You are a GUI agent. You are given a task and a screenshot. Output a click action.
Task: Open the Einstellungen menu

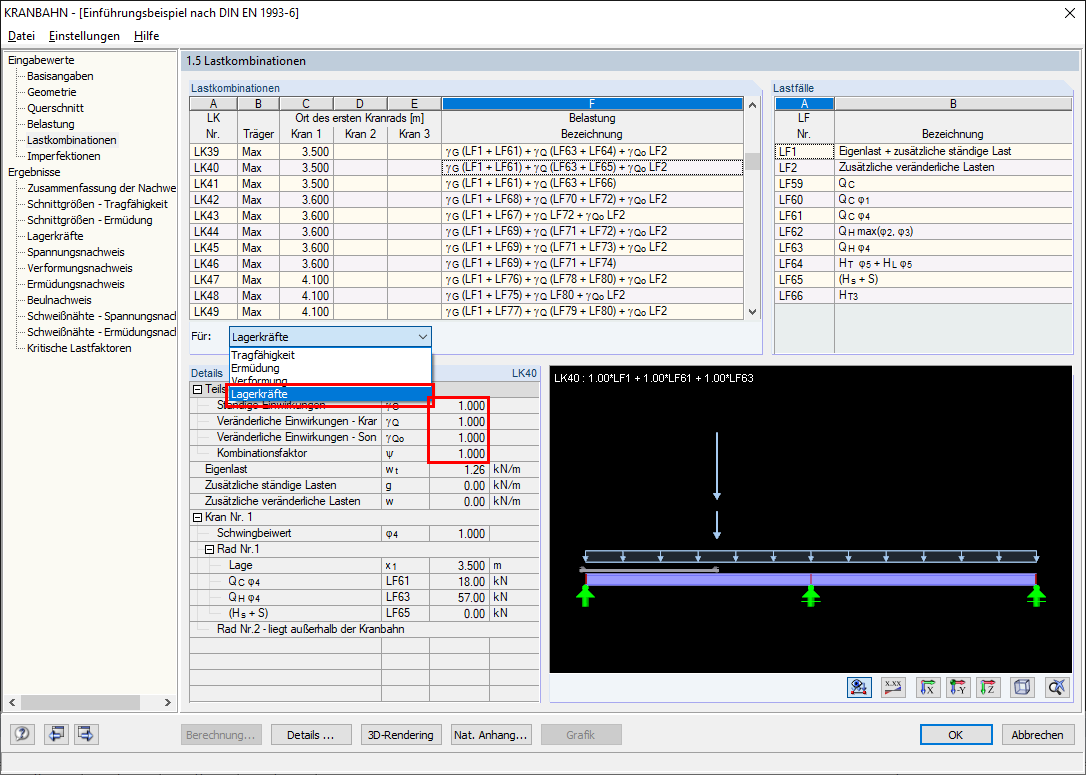pos(84,36)
